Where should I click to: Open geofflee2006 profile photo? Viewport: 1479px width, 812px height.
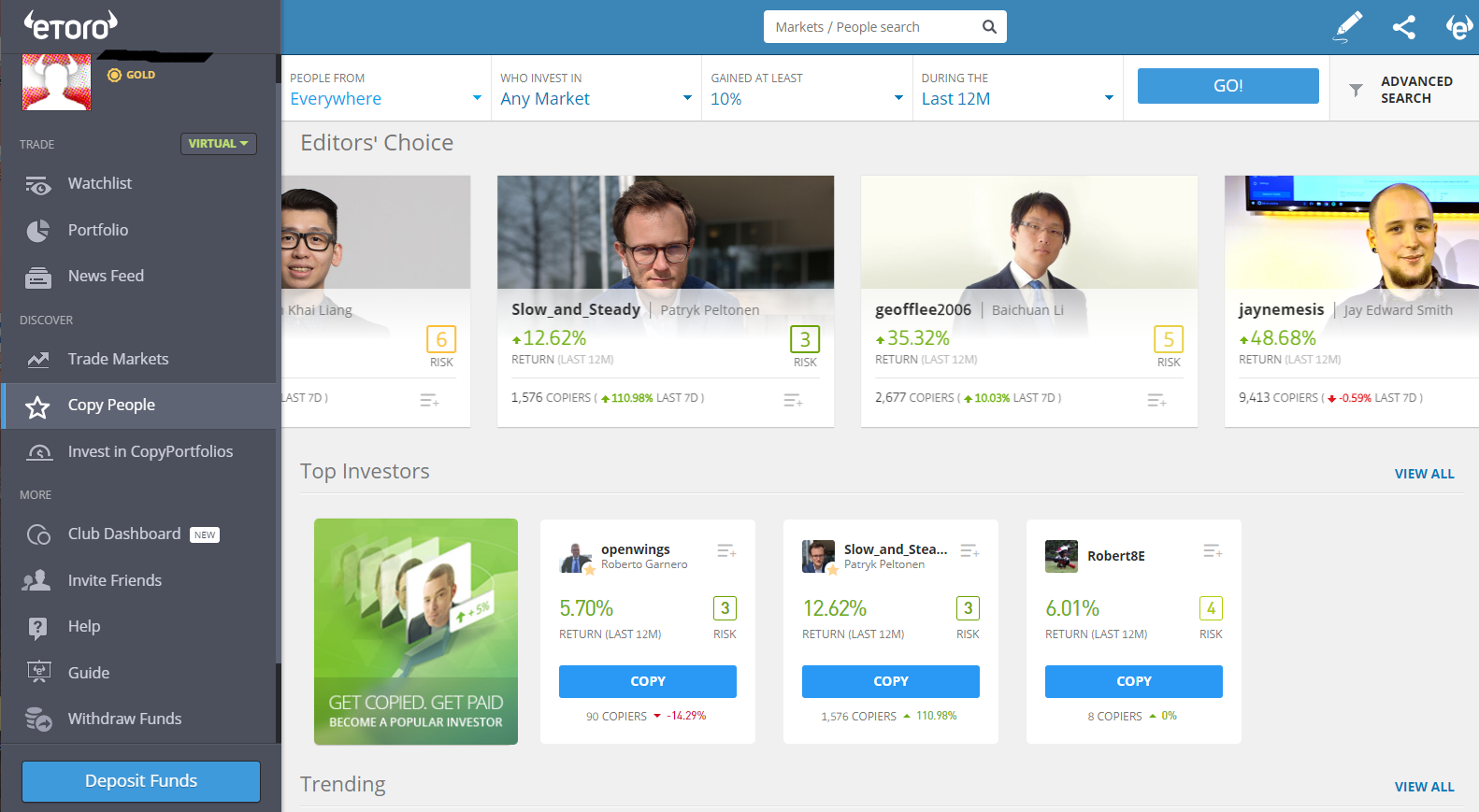pyautogui.click(x=1029, y=232)
